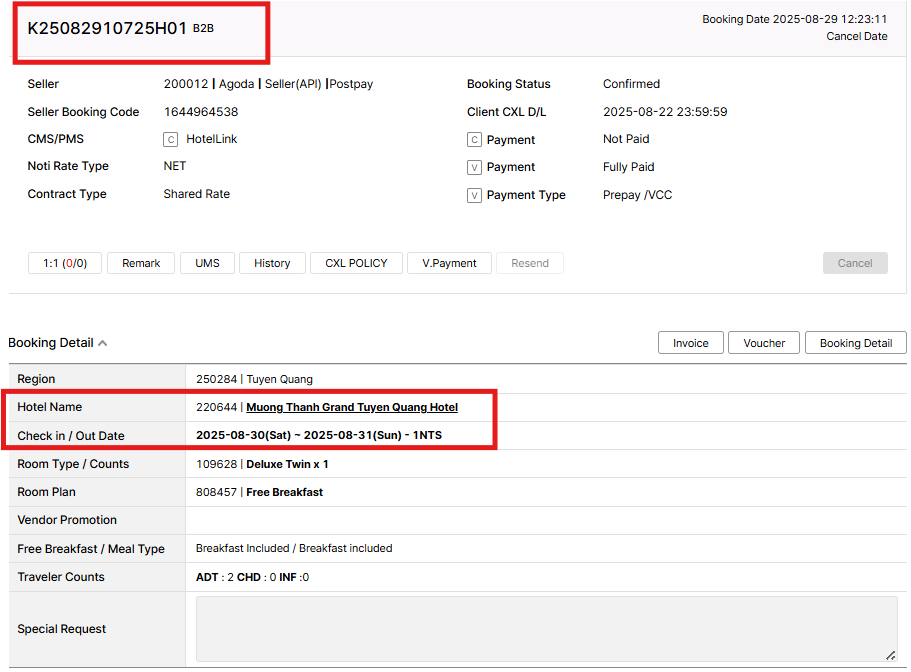Show the CXL POLICY details
Screen dimensions: 911x672
tap(356, 263)
